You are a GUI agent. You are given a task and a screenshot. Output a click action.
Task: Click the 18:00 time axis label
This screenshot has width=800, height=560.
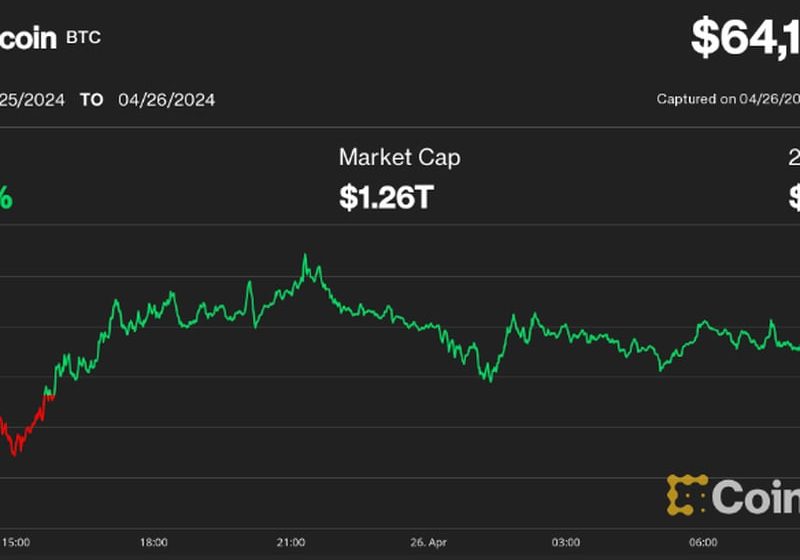[153, 542]
